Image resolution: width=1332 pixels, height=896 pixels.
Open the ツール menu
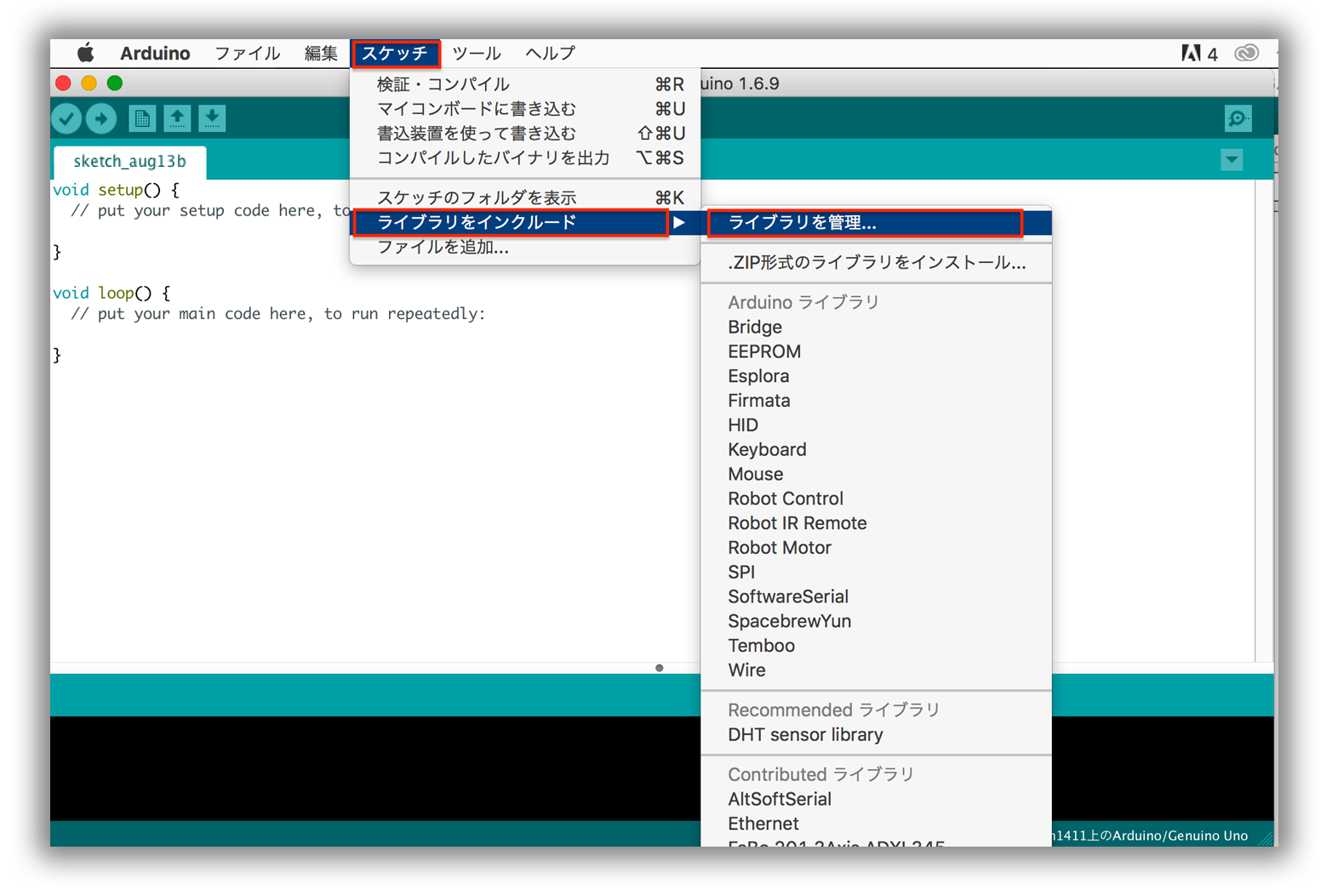[x=476, y=54]
